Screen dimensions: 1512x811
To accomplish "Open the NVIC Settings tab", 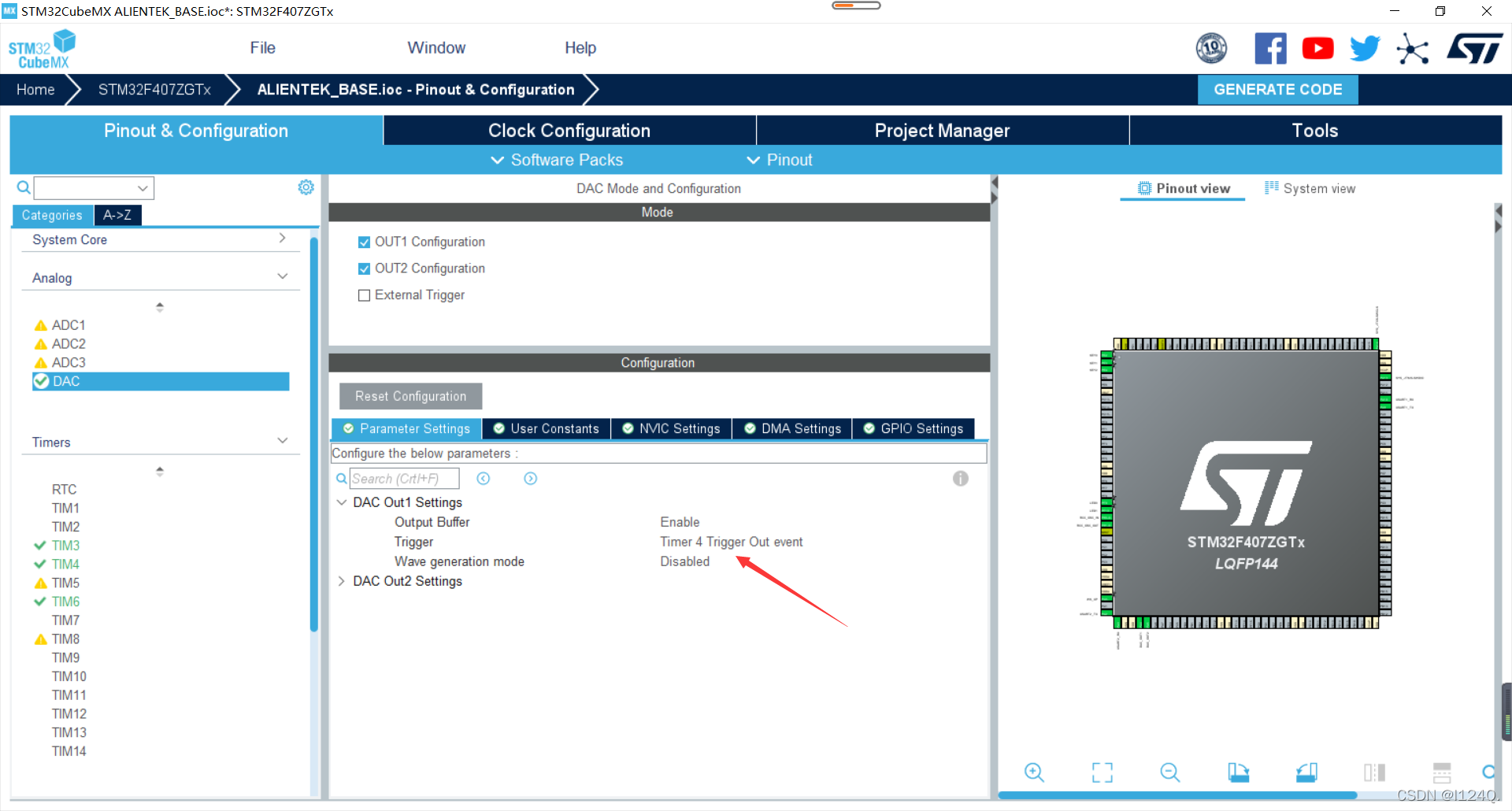I will pos(672,429).
